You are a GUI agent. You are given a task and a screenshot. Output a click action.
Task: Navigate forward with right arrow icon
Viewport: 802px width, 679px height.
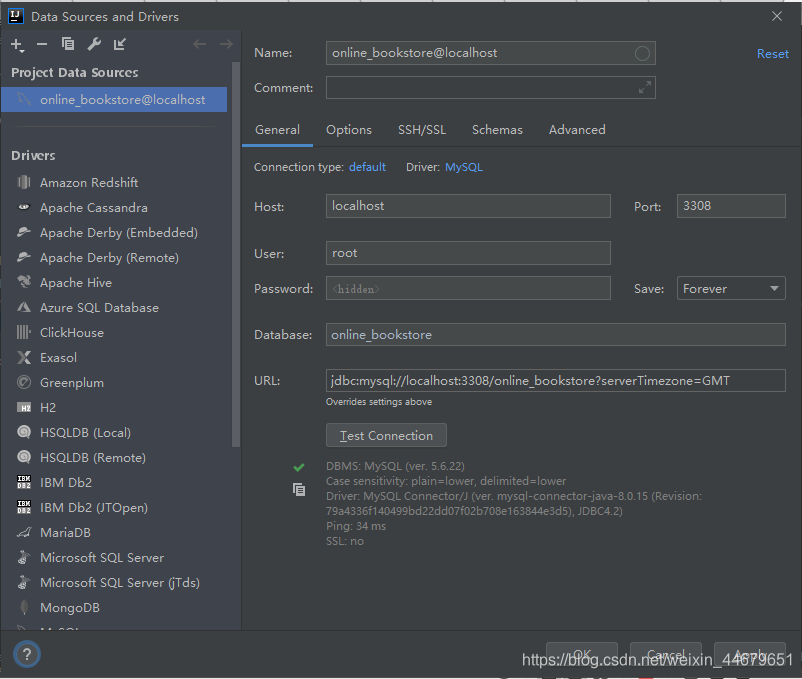pos(226,44)
